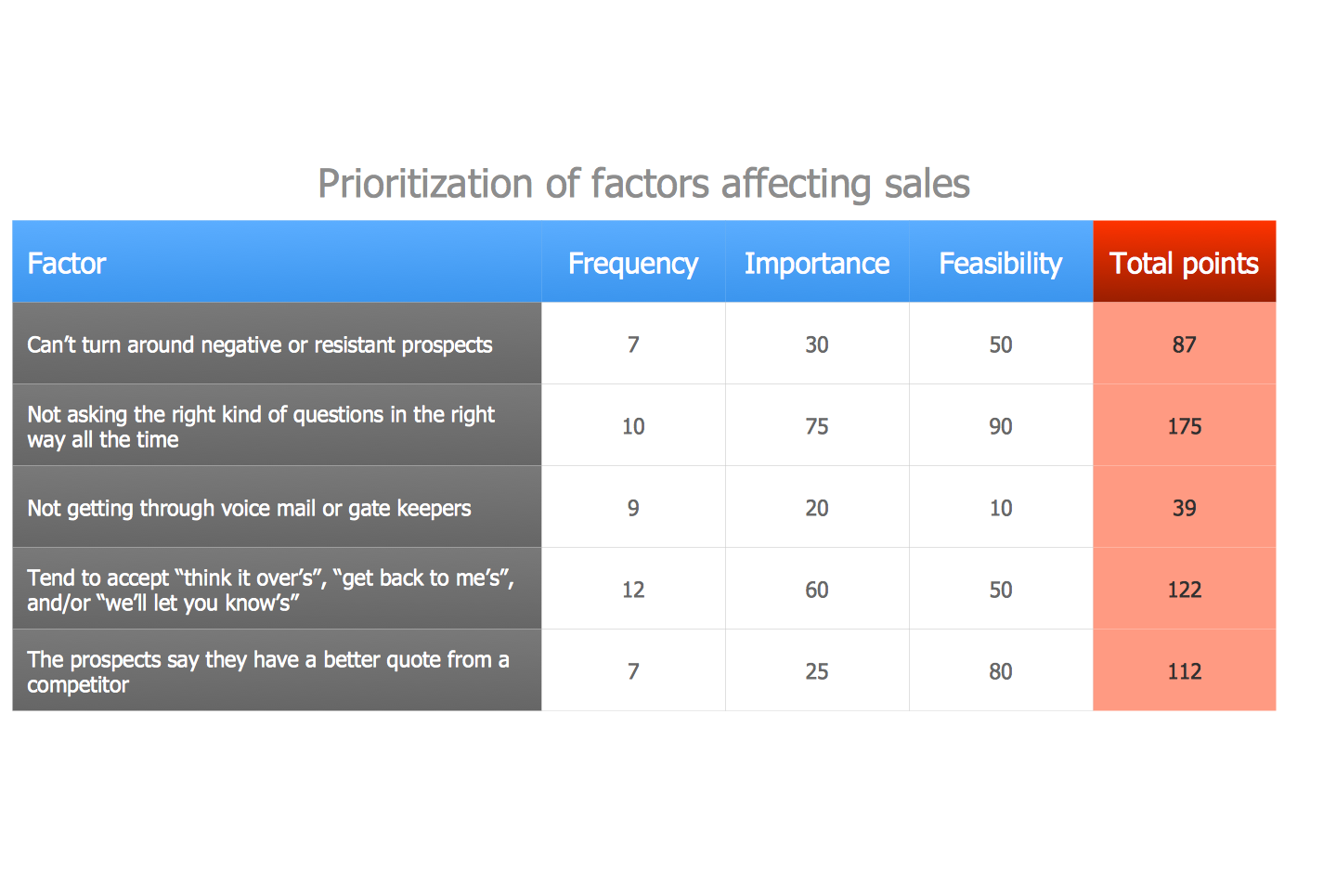Click total points cell showing 175

1184,426
